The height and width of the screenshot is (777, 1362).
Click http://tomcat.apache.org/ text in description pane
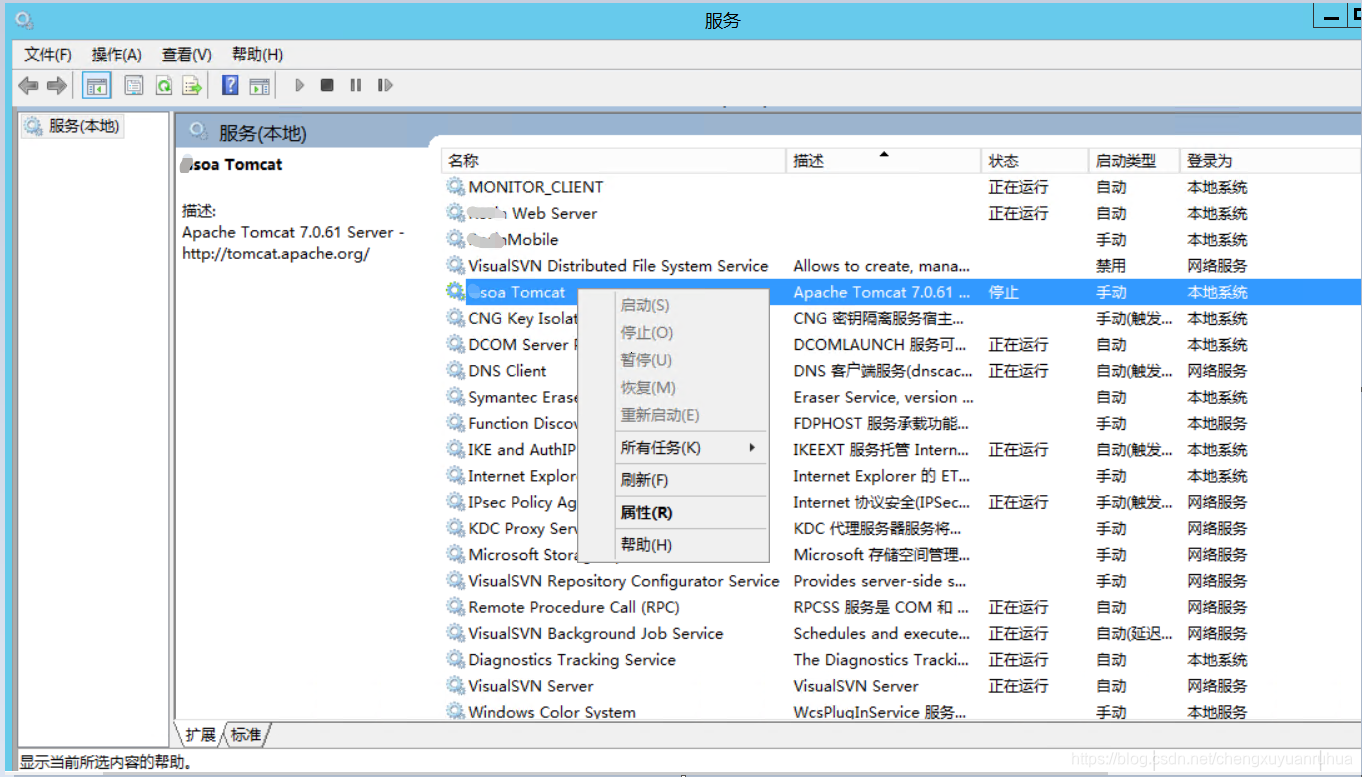[x=276, y=254]
